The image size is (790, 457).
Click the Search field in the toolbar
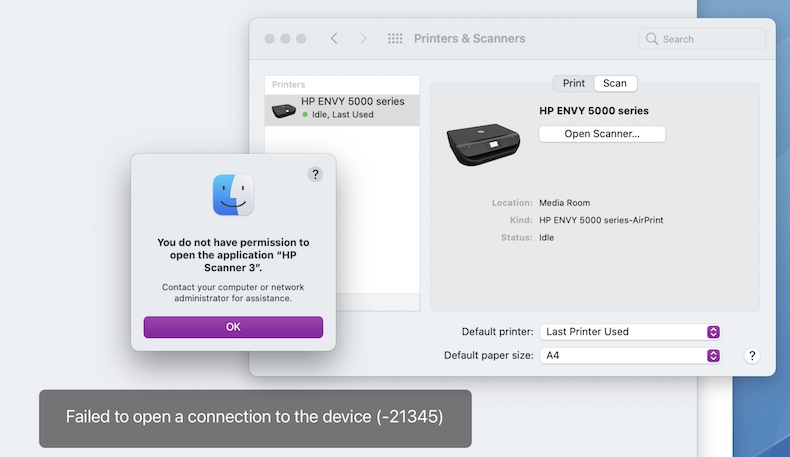[x=702, y=39]
